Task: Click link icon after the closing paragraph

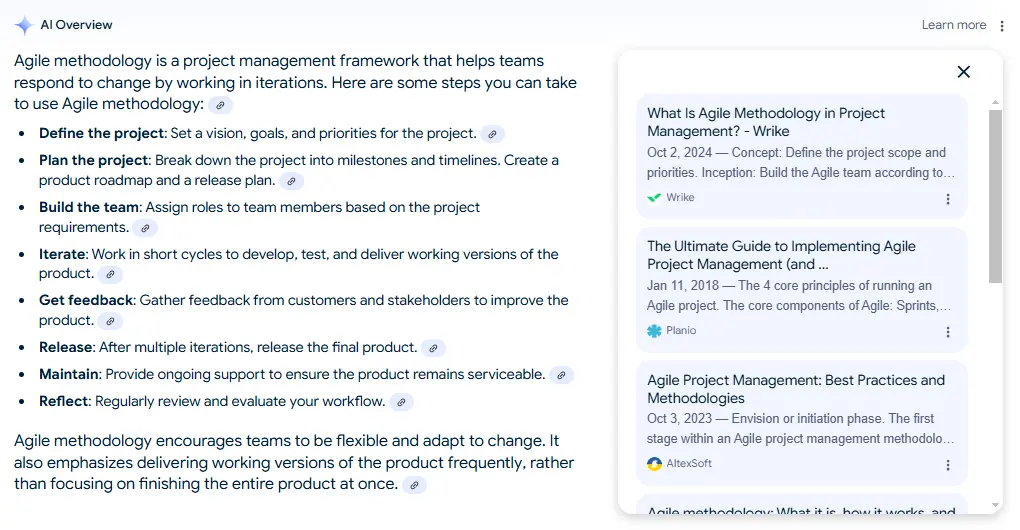Action: point(414,485)
